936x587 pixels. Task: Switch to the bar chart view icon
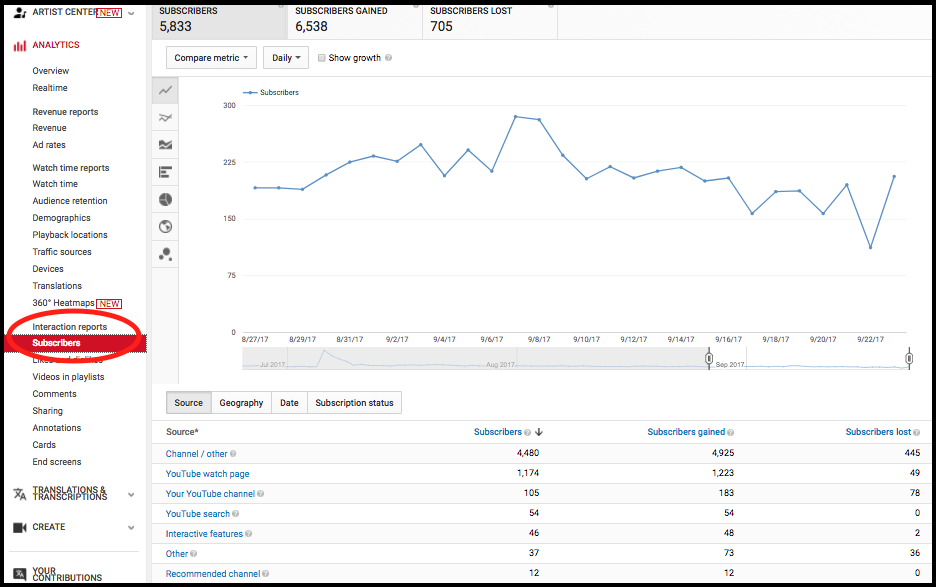pyautogui.click(x=165, y=172)
